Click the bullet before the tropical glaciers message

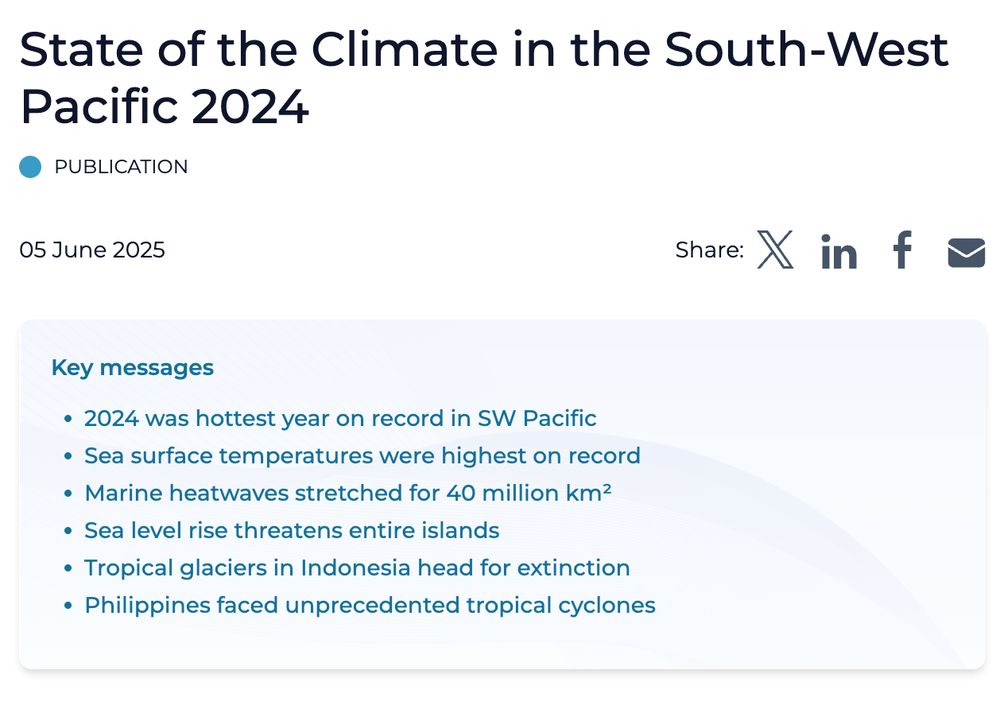[68, 569]
